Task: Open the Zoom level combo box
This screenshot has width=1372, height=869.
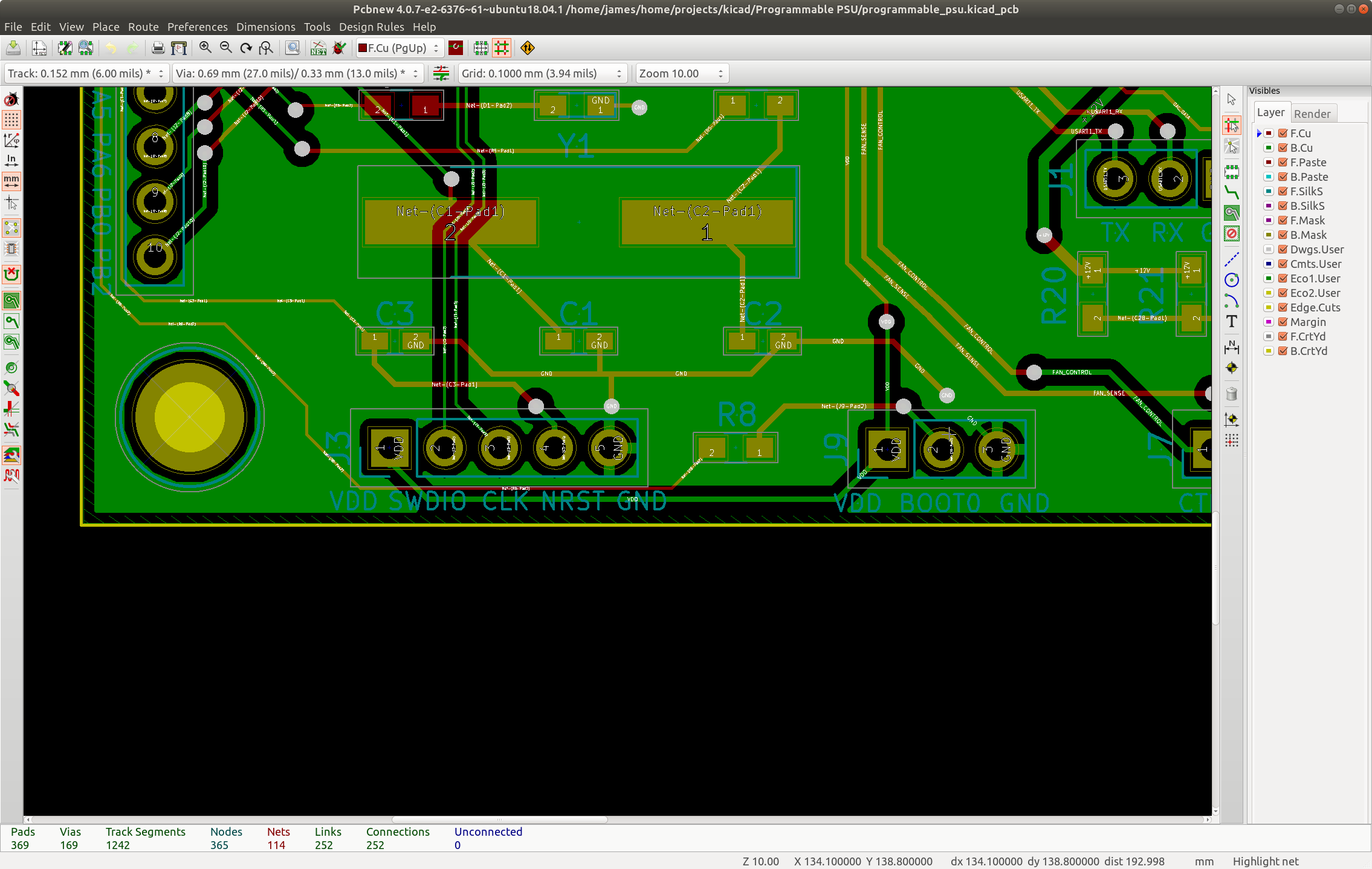Action: click(x=681, y=74)
